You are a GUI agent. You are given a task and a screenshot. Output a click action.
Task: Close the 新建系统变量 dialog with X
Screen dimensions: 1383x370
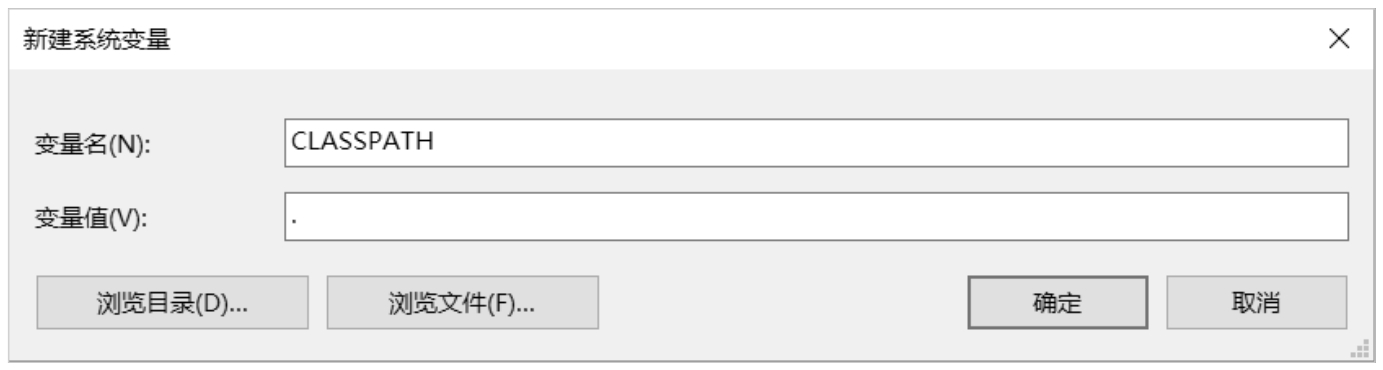(x=1340, y=41)
